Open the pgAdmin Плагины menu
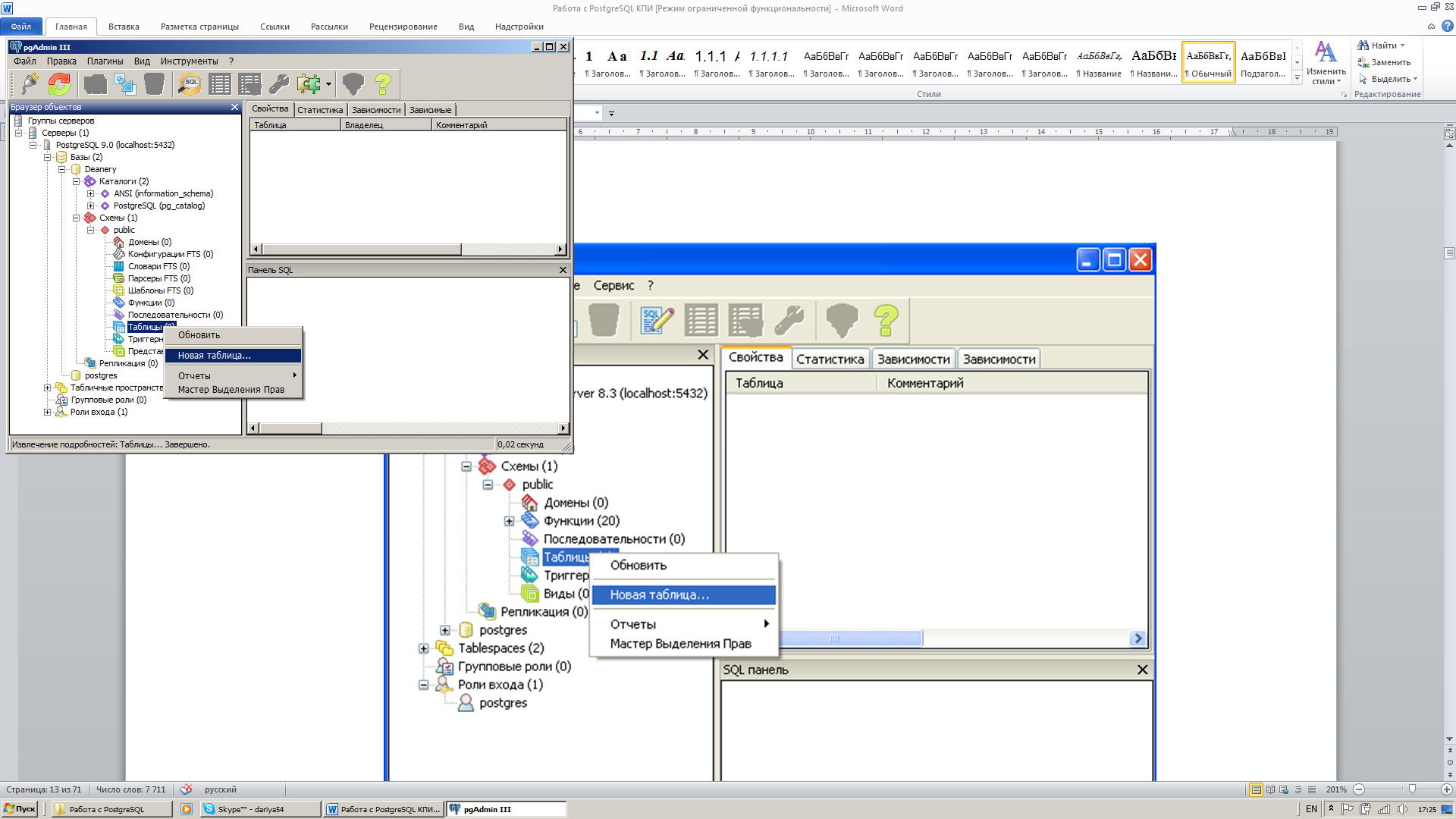 [105, 61]
